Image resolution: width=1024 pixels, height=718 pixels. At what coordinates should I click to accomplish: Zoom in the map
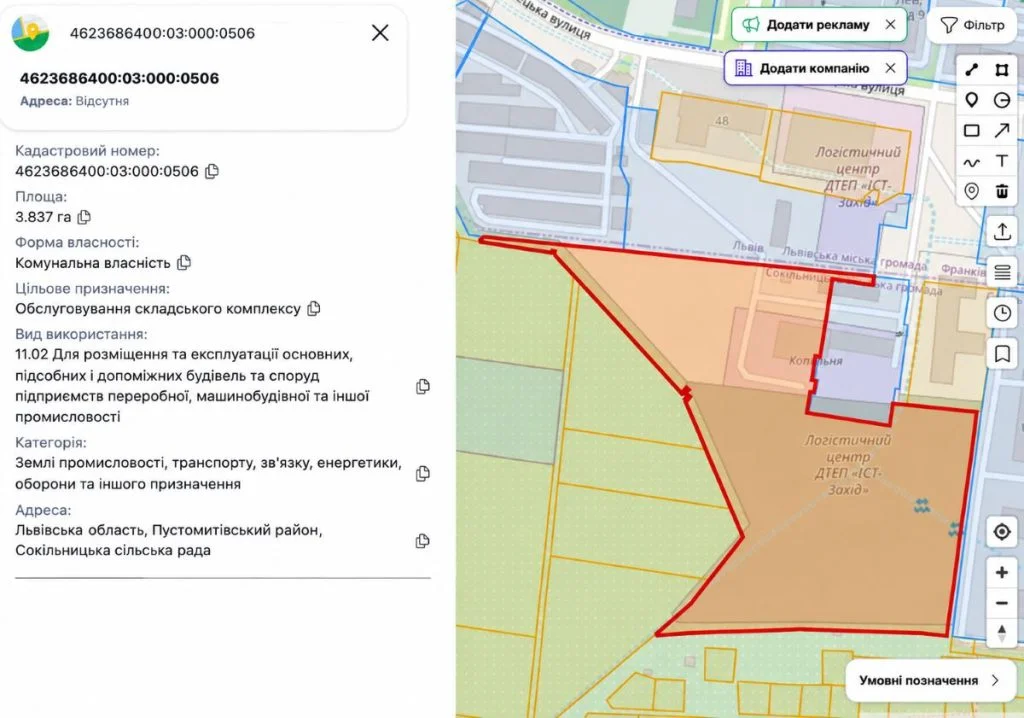[1002, 573]
